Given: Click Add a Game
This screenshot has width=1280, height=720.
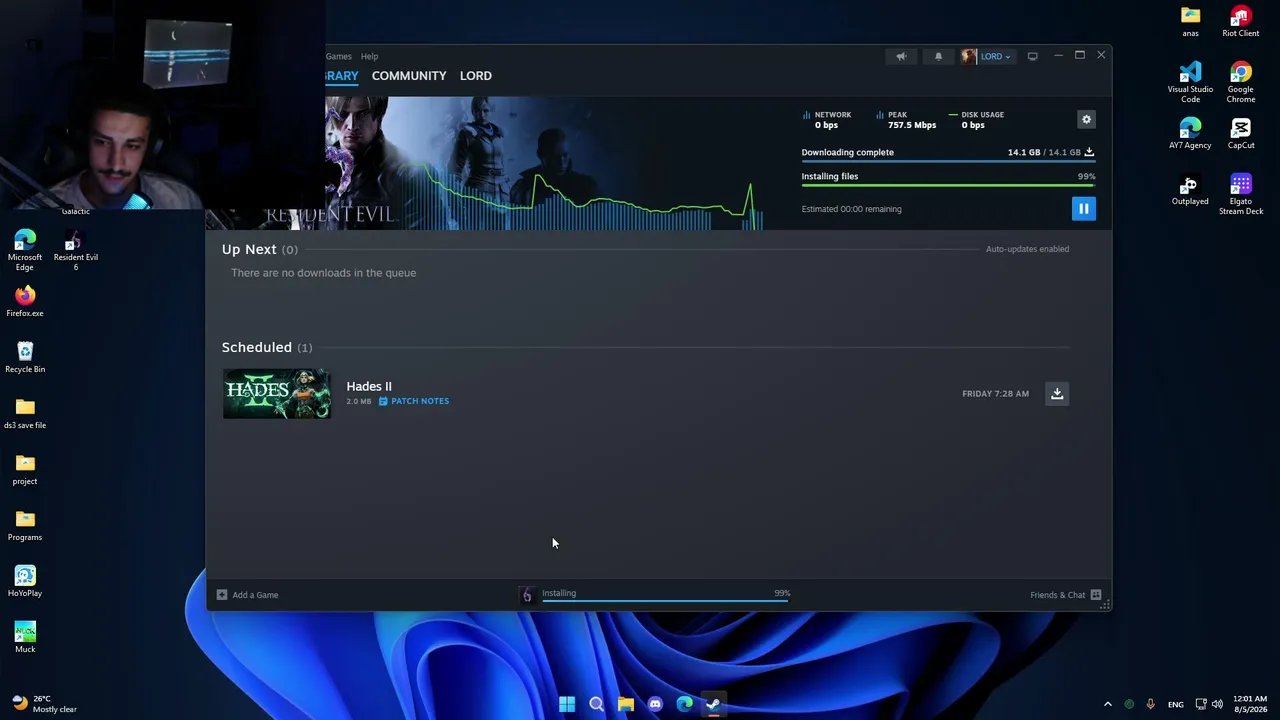Looking at the screenshot, I should [247, 595].
